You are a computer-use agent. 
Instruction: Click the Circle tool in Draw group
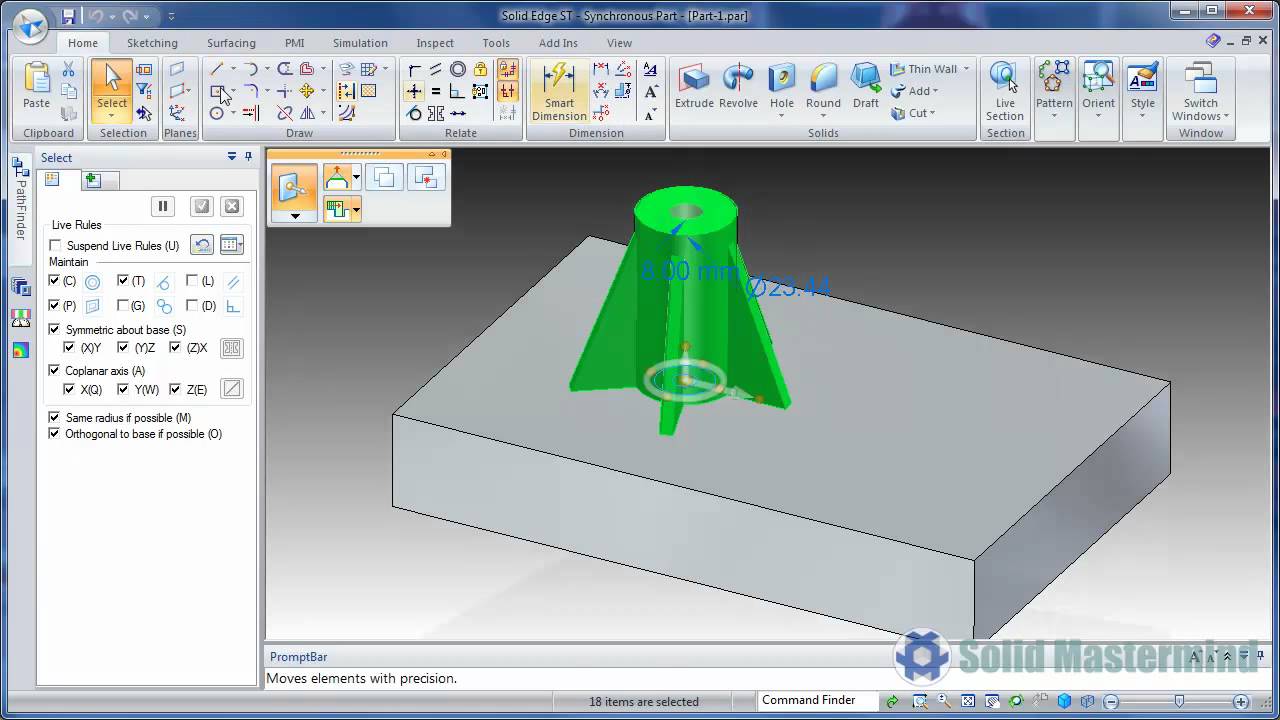216,113
